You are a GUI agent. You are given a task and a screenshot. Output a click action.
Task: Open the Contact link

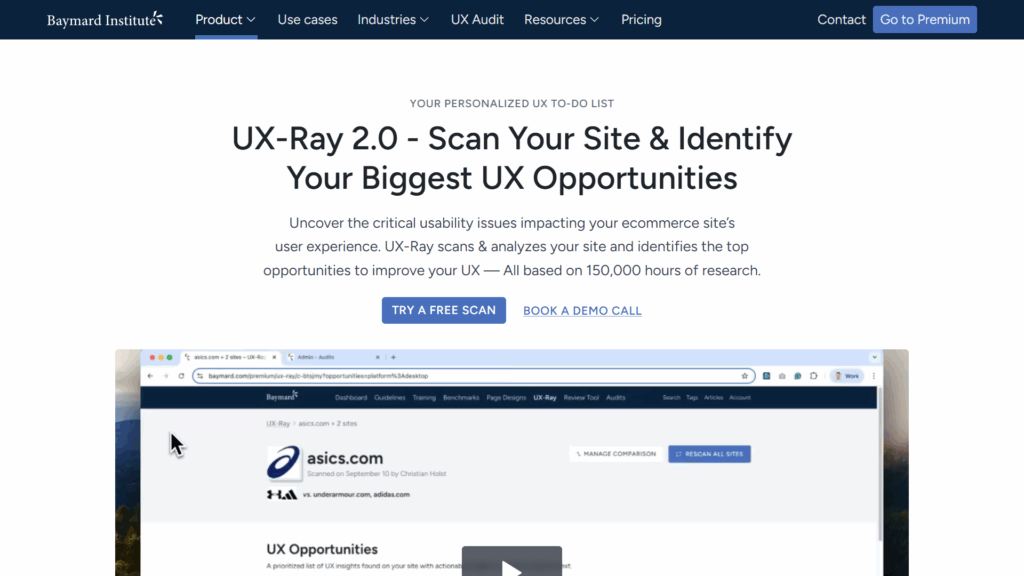[x=841, y=19]
